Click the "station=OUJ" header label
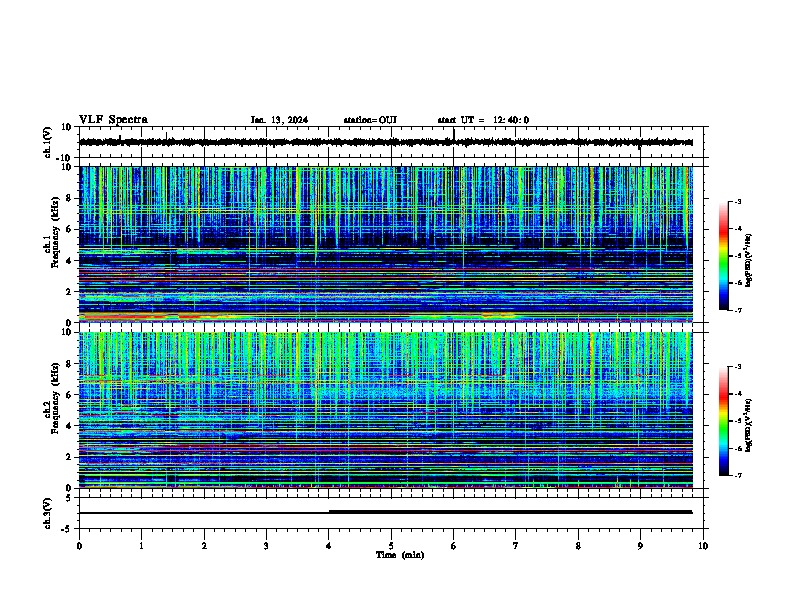The height and width of the screenshot is (612, 792). [x=370, y=120]
